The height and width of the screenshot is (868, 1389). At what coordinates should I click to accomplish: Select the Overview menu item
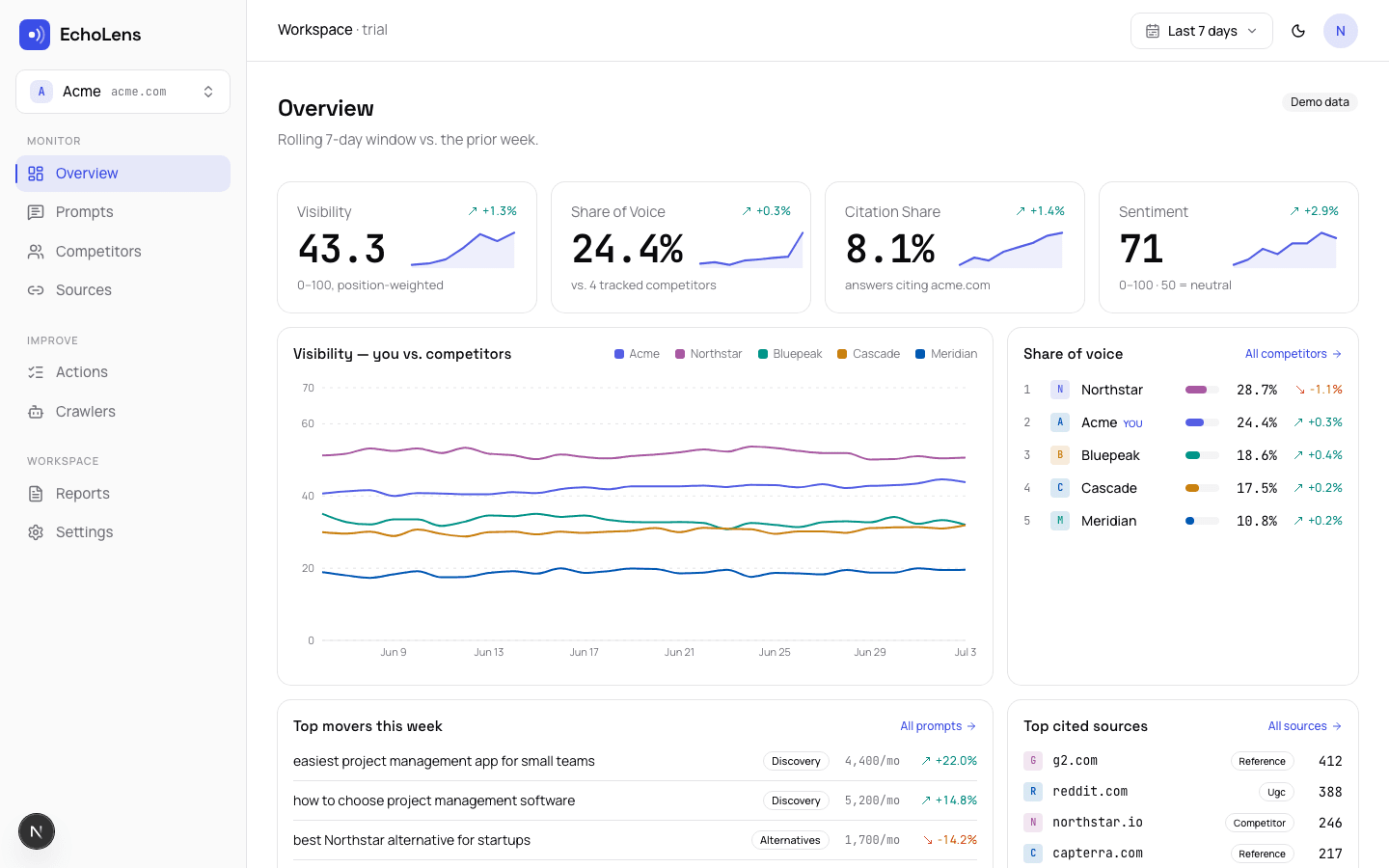123,174
